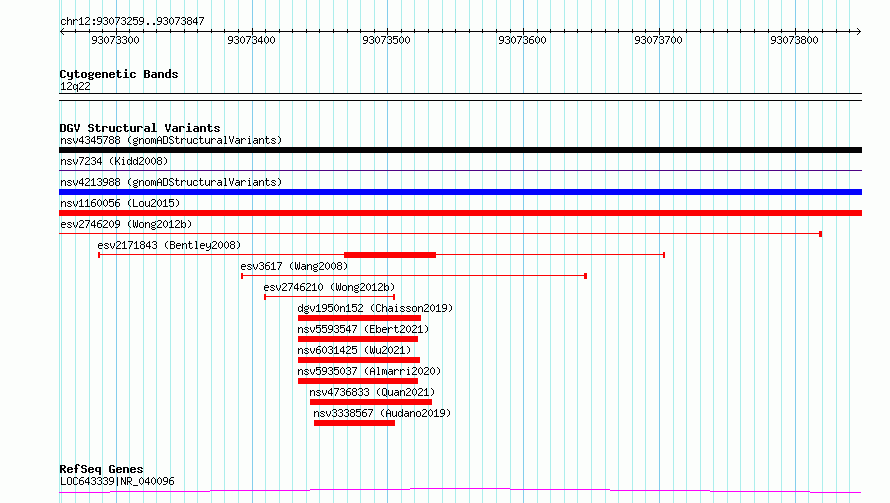Image resolution: width=890 pixels, height=503 pixels.
Task: Click the thin red esv2746209 variant line
Action: 440,234
